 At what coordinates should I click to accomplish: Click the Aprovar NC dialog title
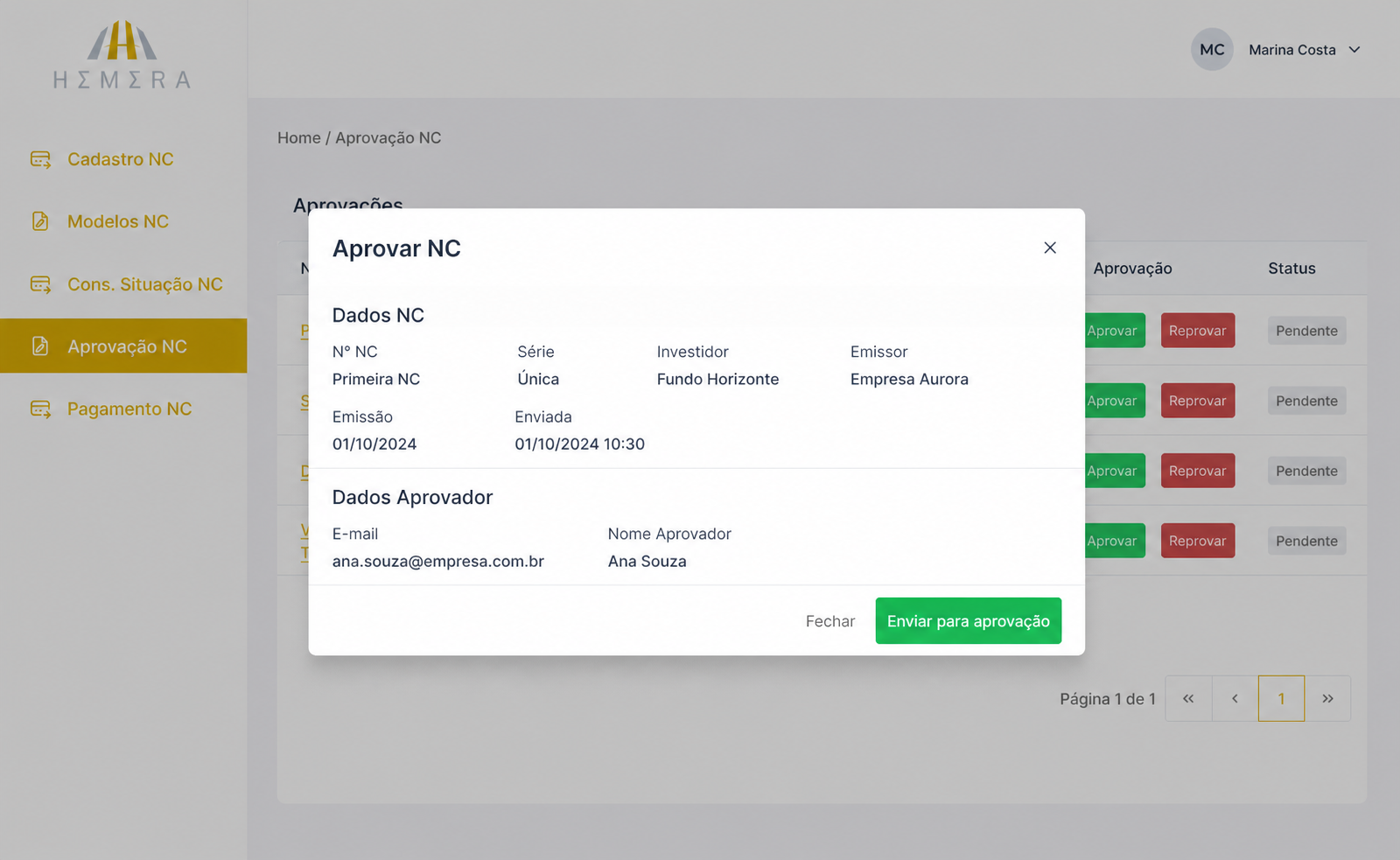click(396, 248)
